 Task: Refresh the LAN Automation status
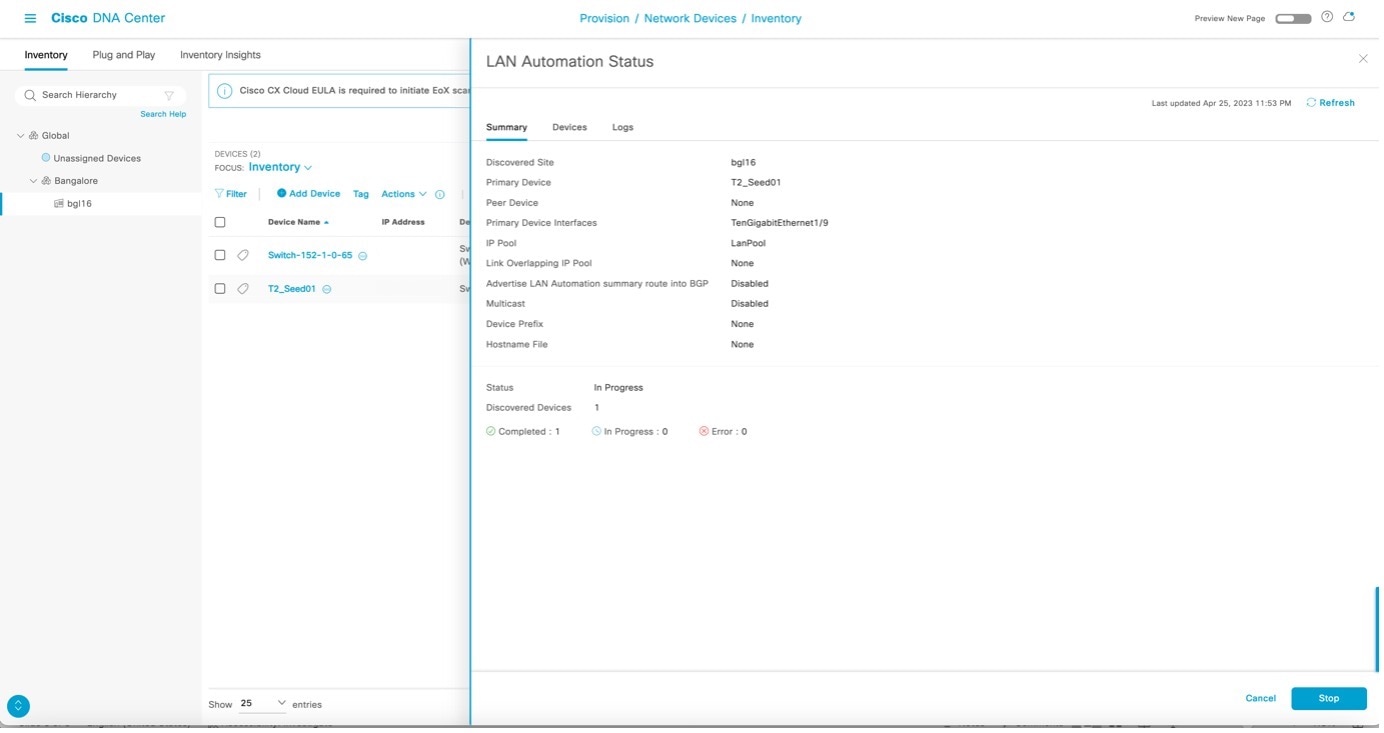pos(1331,103)
